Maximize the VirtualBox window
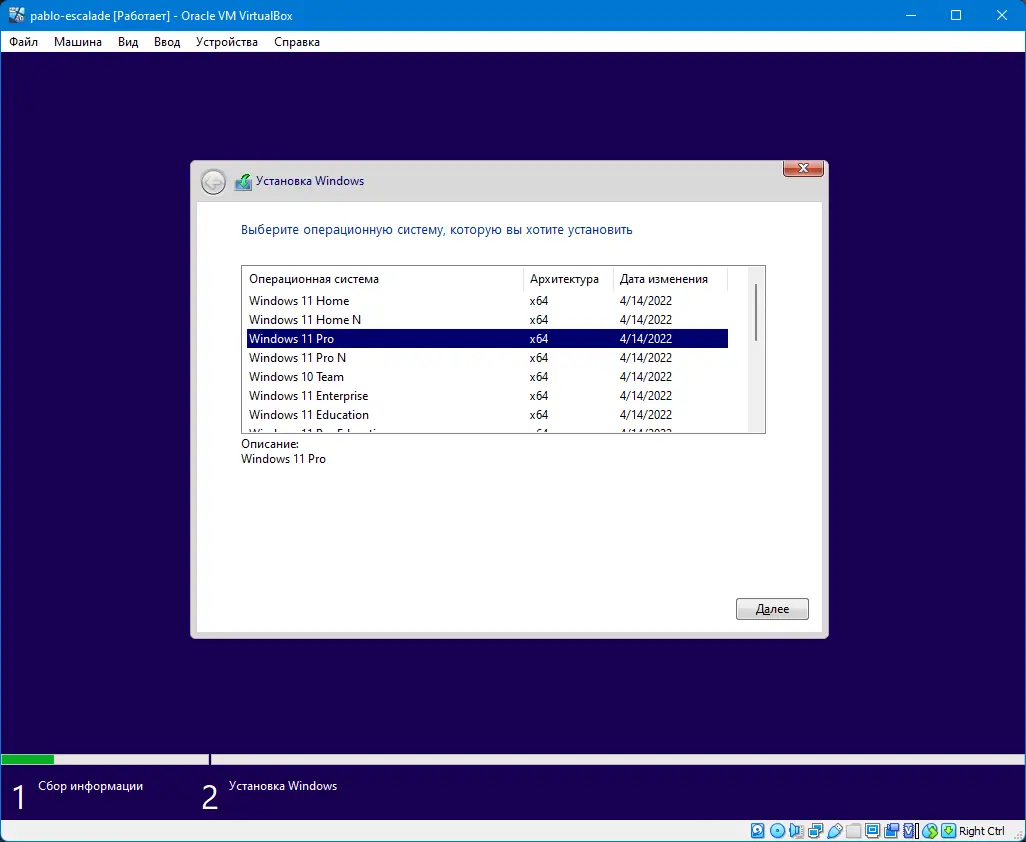 point(956,15)
